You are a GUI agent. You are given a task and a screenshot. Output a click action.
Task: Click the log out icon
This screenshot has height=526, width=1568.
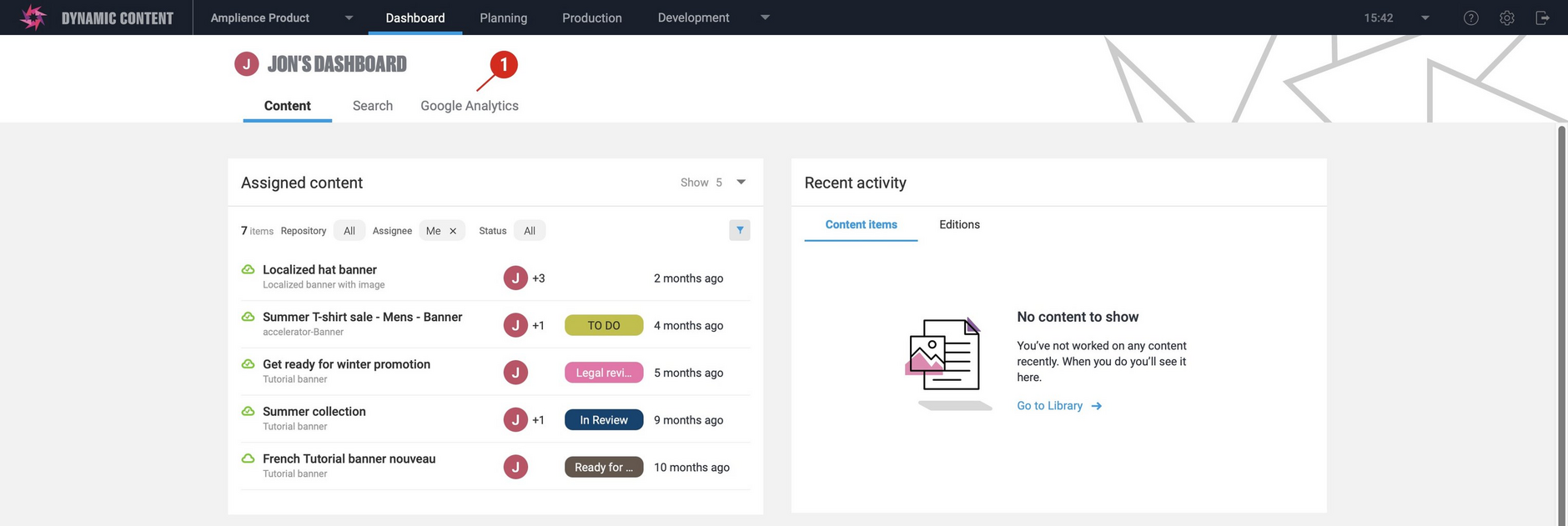[x=1543, y=18]
